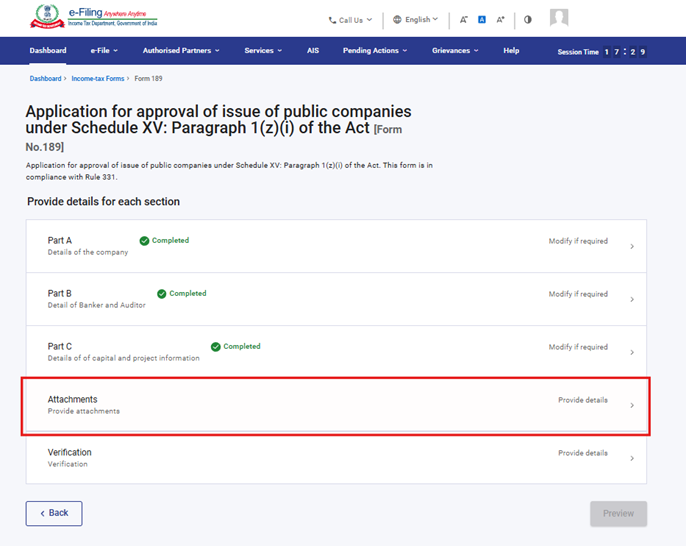Open the AIS menu item
This screenshot has height=546, width=686.
coord(313,50)
